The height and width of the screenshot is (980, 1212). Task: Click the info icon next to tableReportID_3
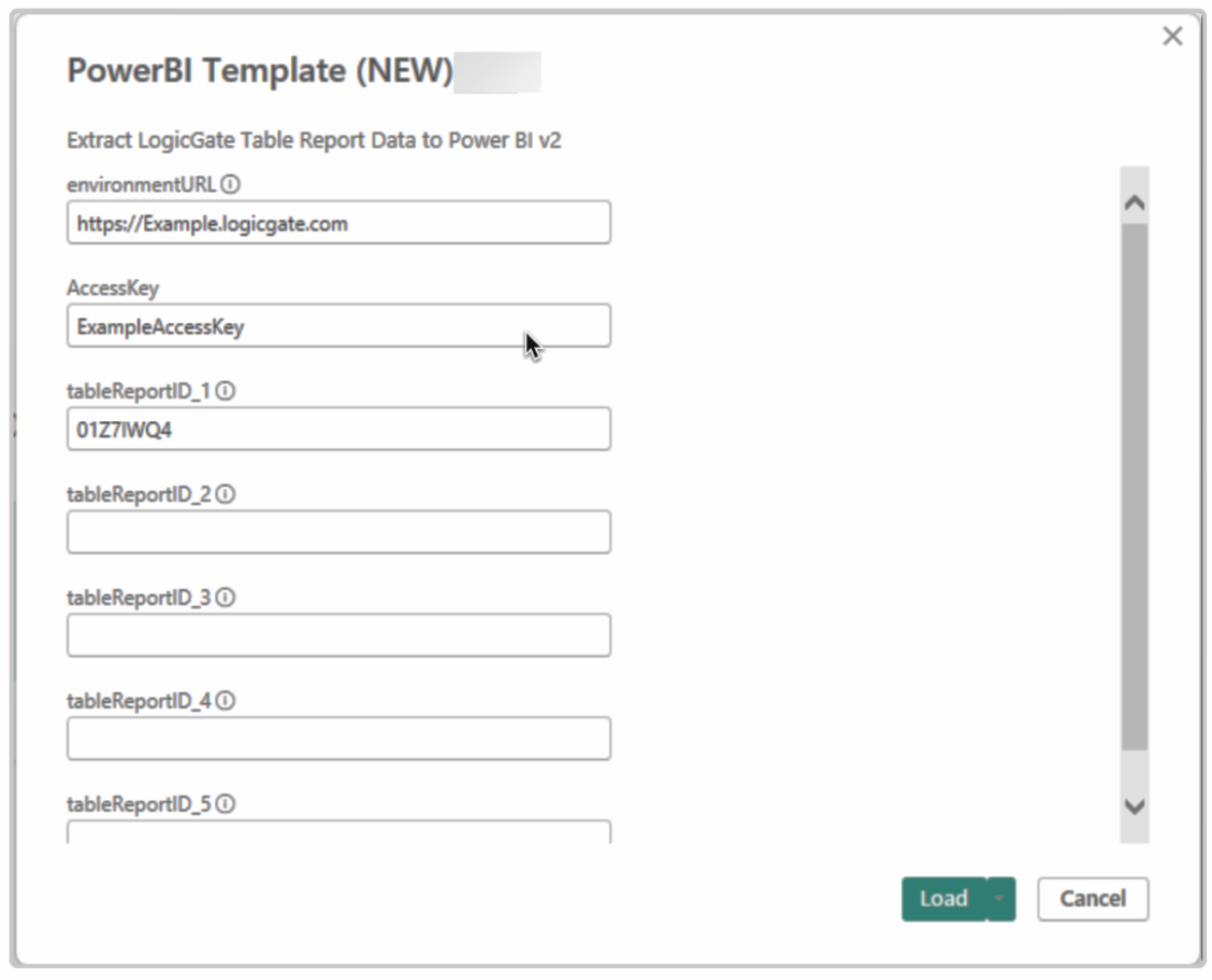225,597
